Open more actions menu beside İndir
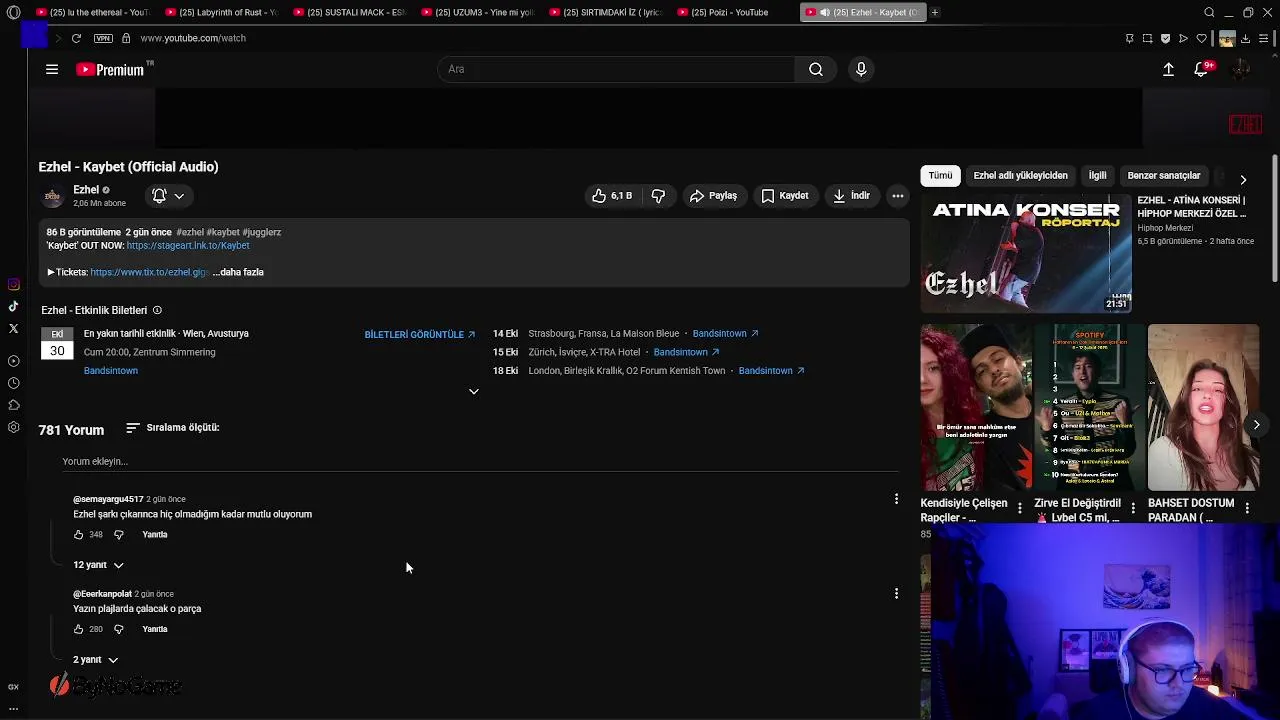1280x720 pixels. 898,196
